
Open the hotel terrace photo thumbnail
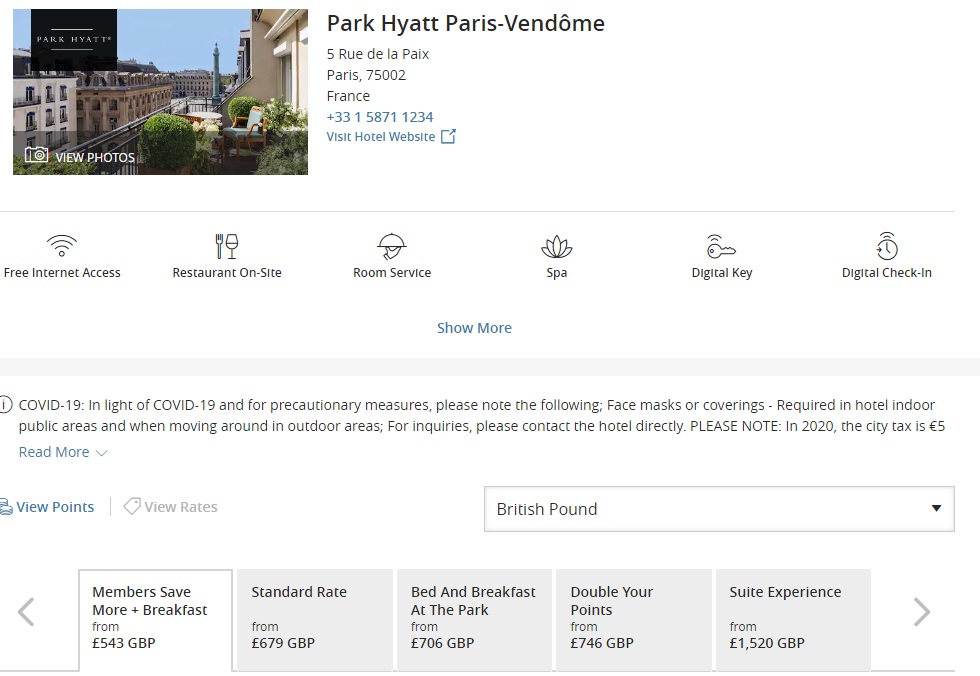161,92
